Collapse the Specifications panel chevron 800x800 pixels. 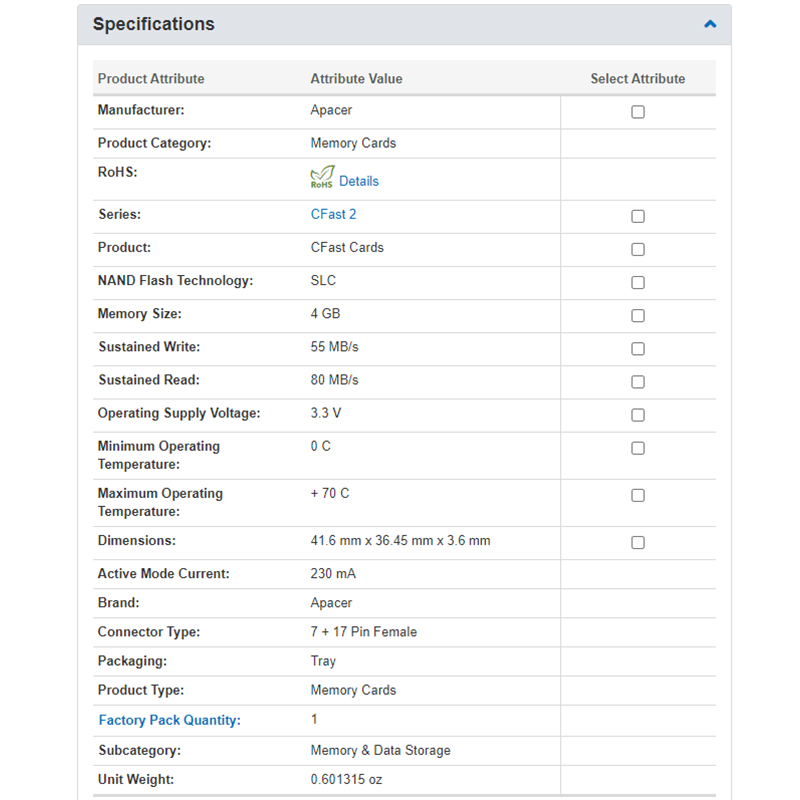(x=710, y=24)
